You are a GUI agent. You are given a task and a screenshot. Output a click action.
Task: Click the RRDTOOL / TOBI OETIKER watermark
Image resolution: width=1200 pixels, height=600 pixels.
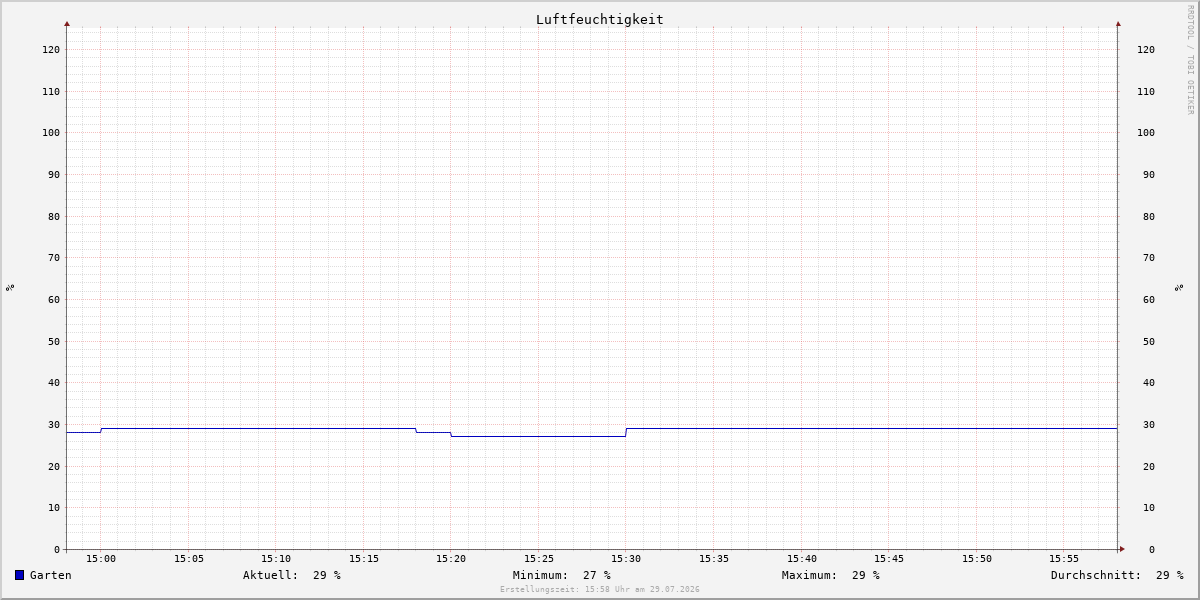(1190, 59)
